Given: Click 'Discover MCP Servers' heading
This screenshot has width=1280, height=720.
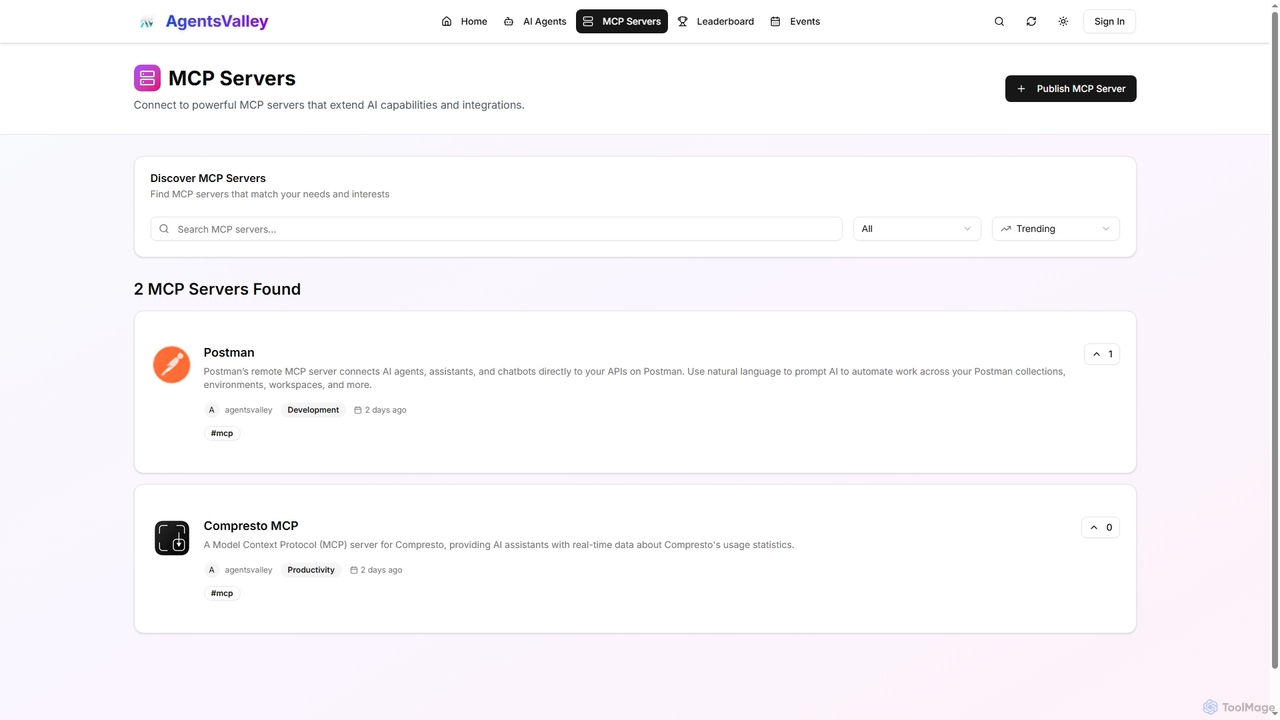Looking at the screenshot, I should pyautogui.click(x=208, y=178).
